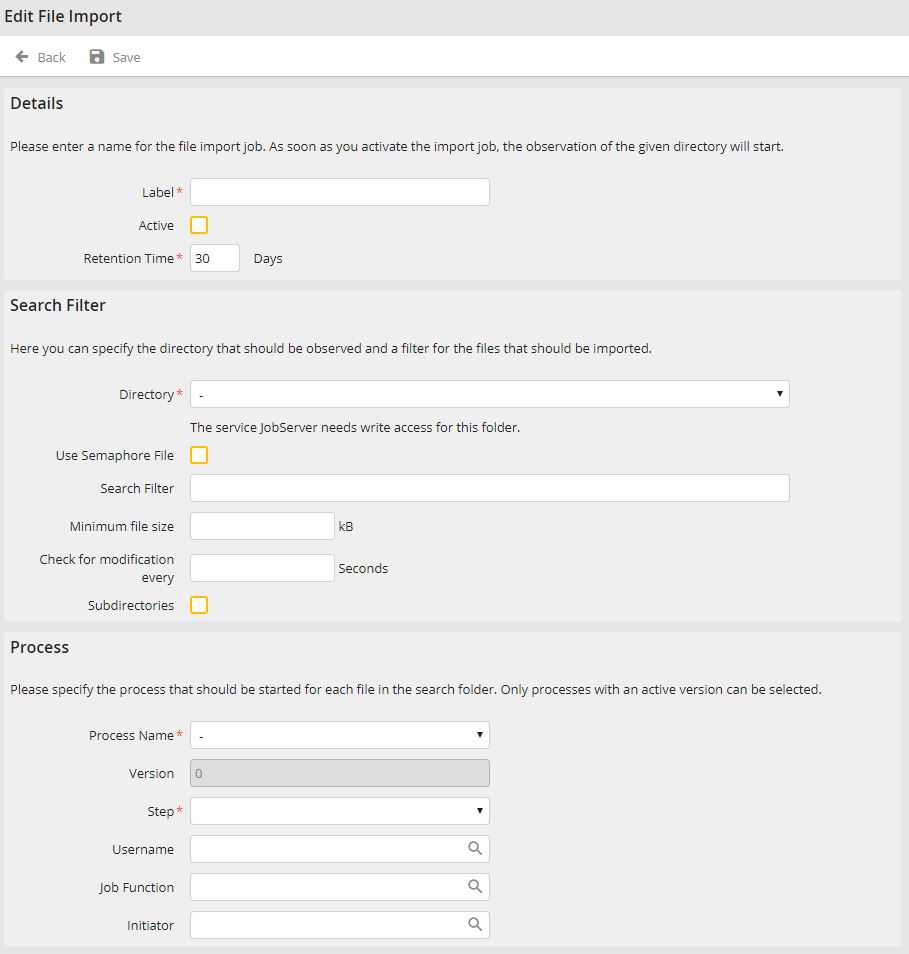Click the Search Filter section heading
Screen dimensions: 909x954
coord(58,305)
